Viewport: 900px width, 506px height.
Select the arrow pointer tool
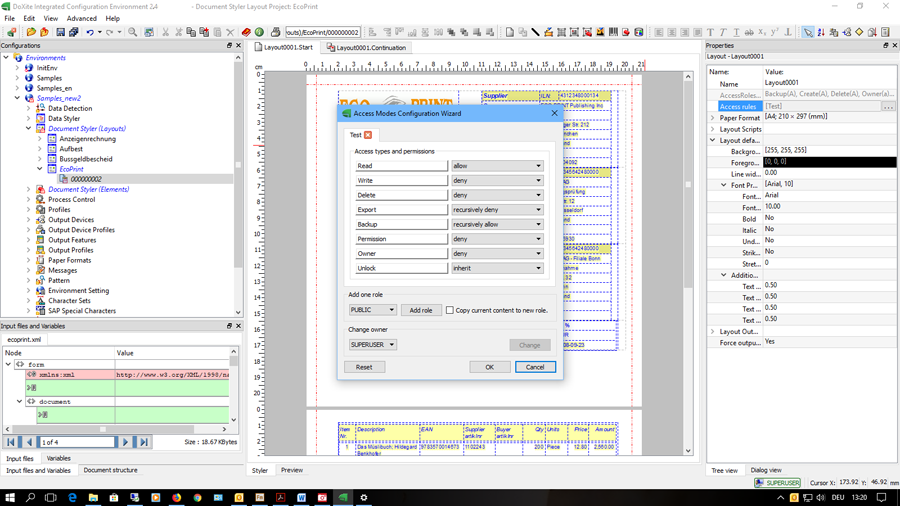coord(808,32)
